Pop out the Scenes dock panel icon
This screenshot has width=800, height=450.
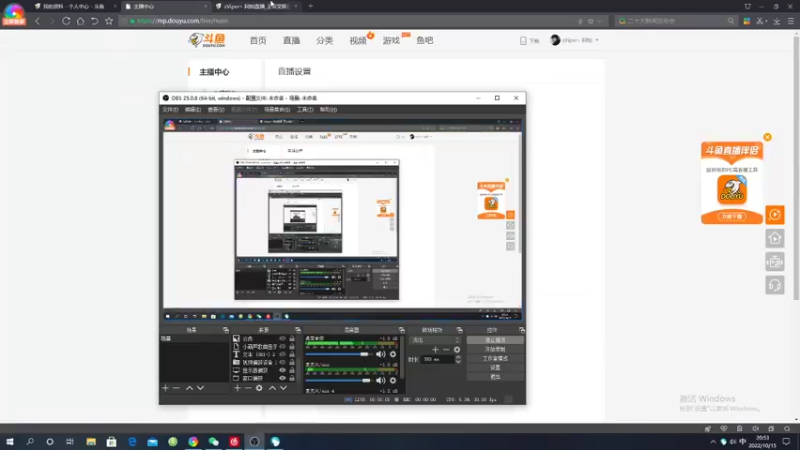click(226, 330)
